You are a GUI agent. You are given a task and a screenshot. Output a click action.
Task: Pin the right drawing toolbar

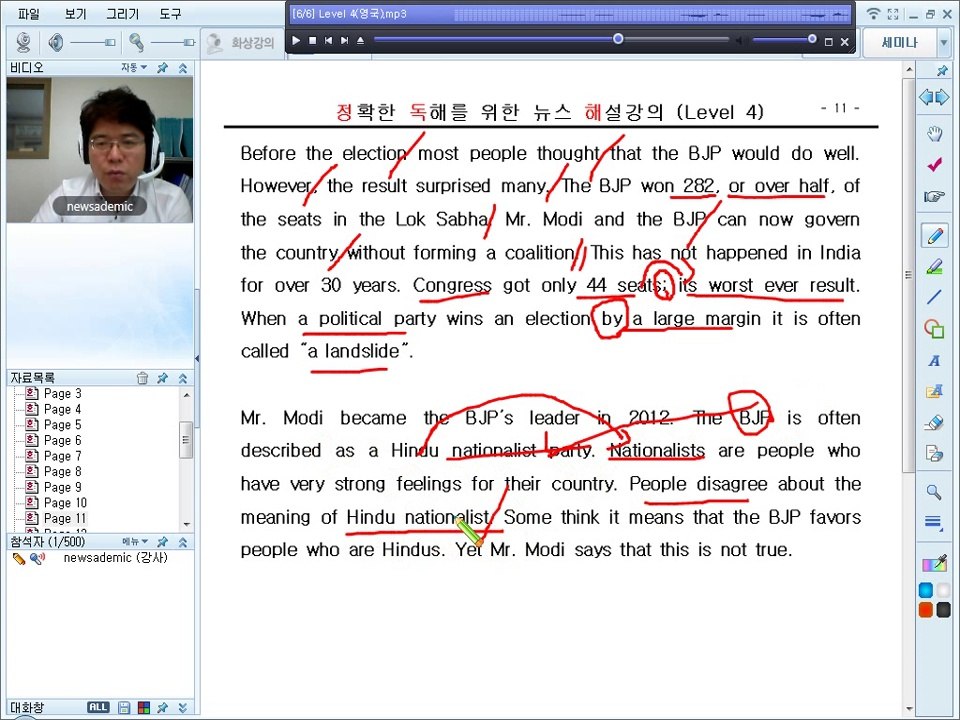[x=942, y=70]
